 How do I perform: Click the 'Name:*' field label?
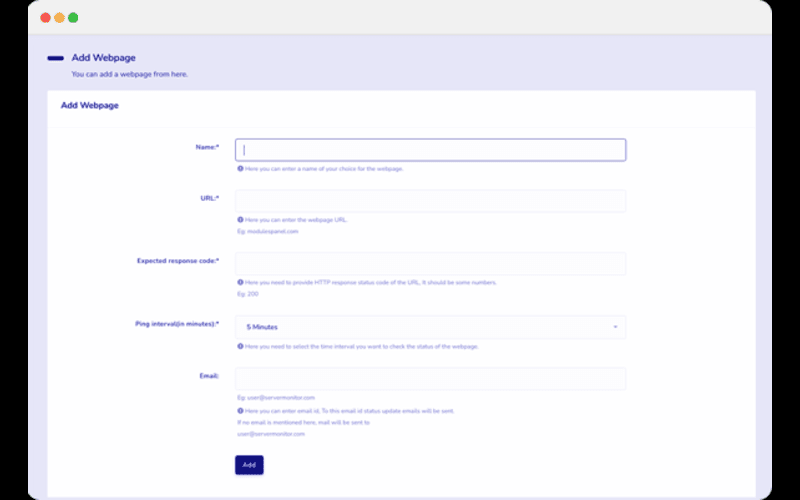click(208, 147)
